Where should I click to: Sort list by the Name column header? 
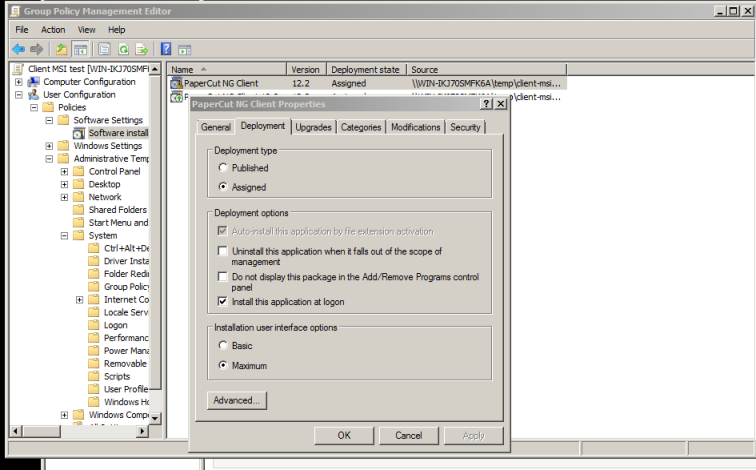pyautogui.click(x=227, y=69)
